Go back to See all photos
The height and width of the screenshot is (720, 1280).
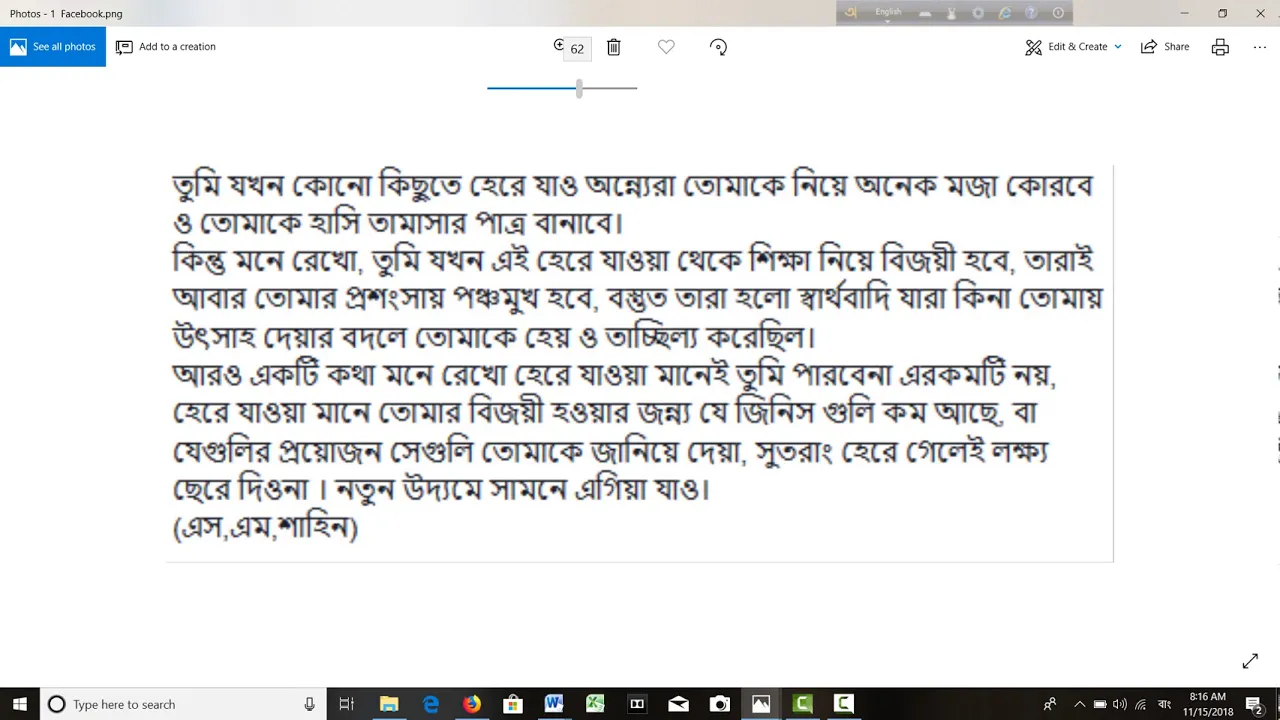(x=53, y=47)
